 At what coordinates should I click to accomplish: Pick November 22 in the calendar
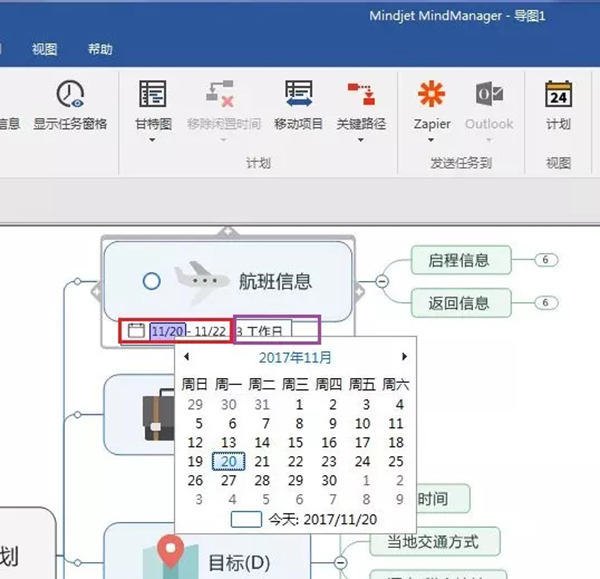point(295,462)
